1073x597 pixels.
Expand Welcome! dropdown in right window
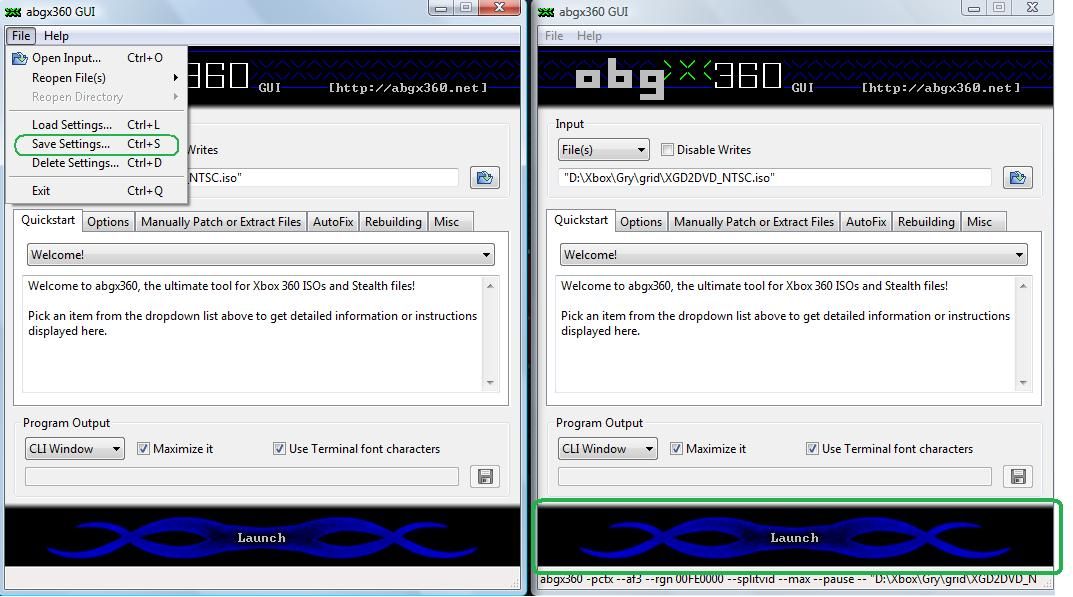794,255
